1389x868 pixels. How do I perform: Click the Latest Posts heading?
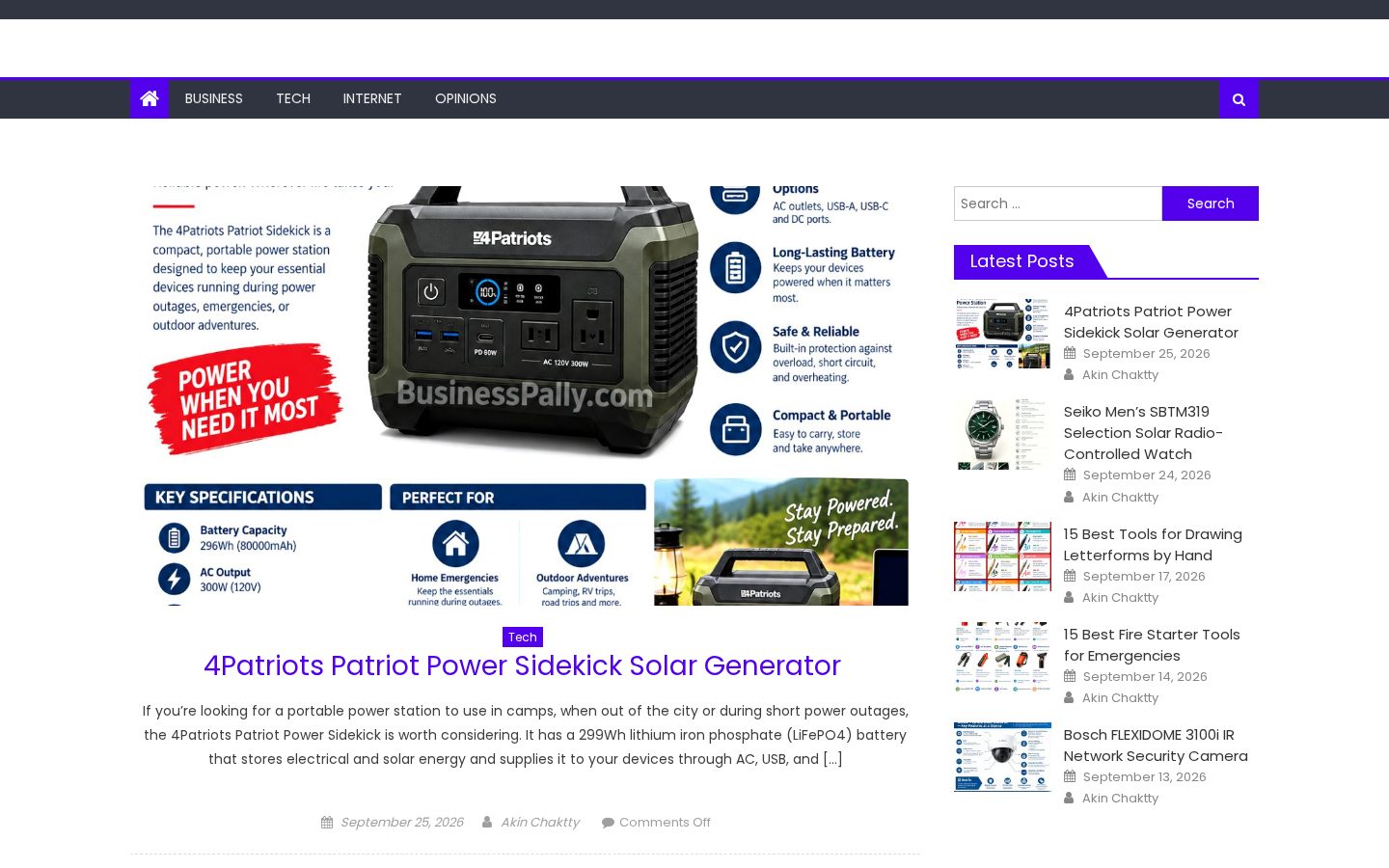(x=1021, y=261)
